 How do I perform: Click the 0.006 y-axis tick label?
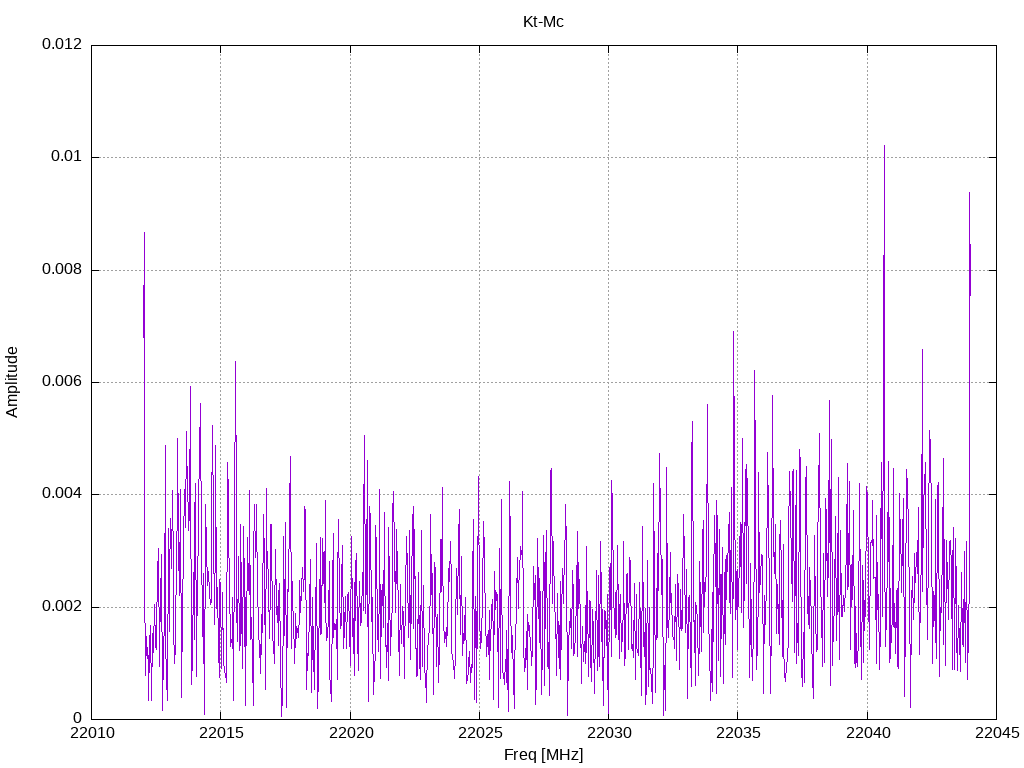click(62, 382)
